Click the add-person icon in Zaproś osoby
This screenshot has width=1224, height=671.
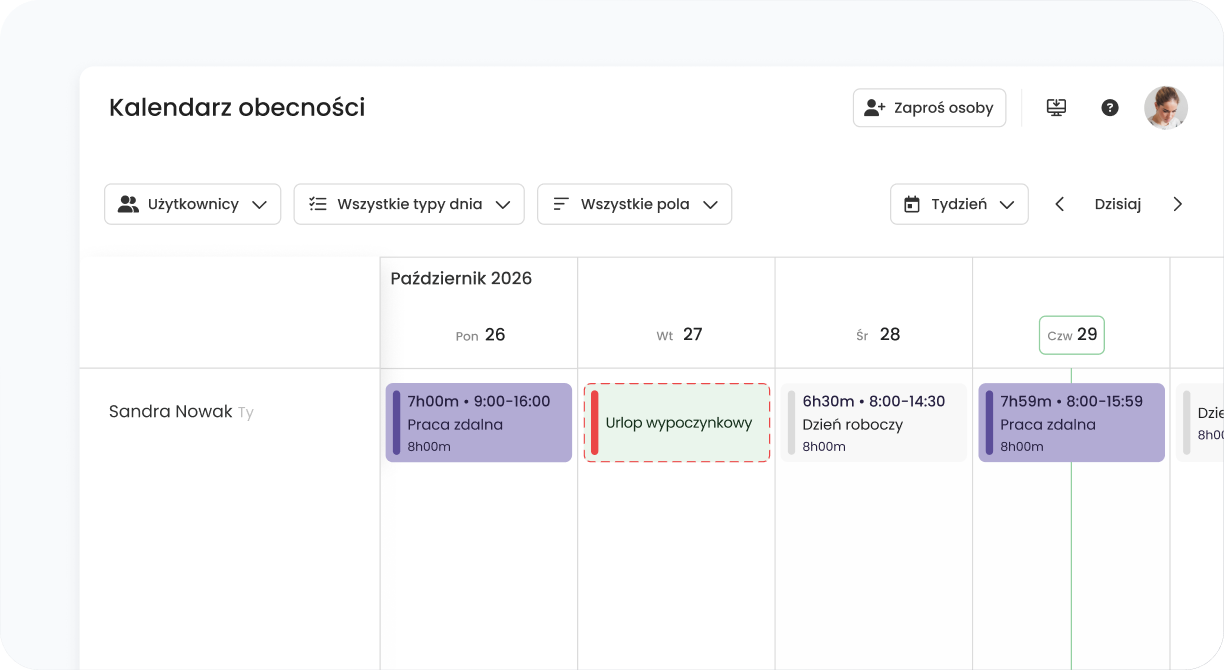[x=875, y=108]
